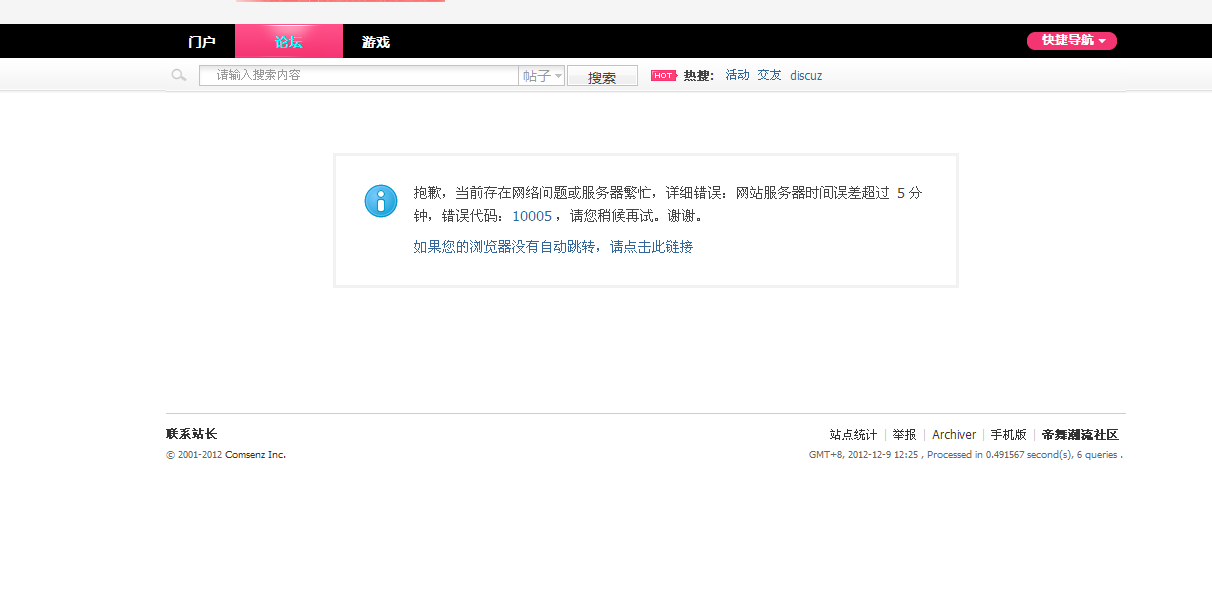Open the 联系站长 contact link
Screen dimensions: 1212x608
point(192,434)
